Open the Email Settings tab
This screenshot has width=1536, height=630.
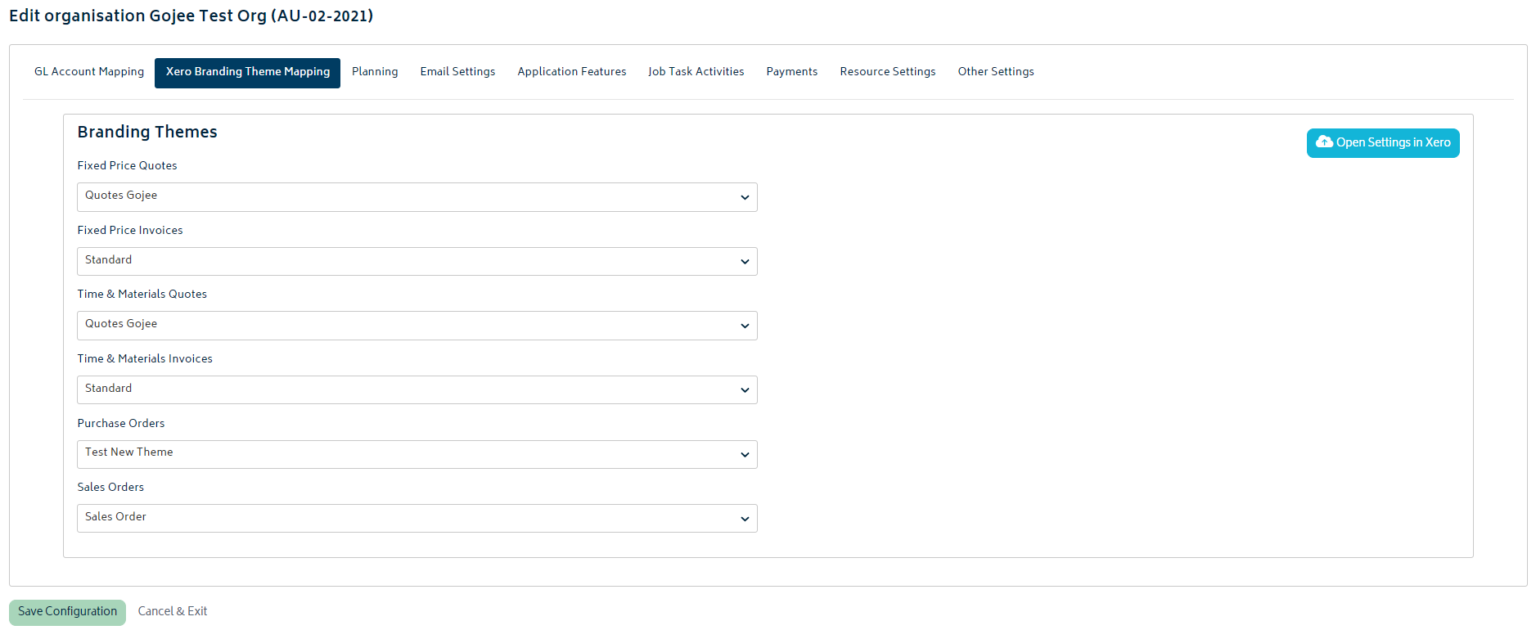[457, 71]
